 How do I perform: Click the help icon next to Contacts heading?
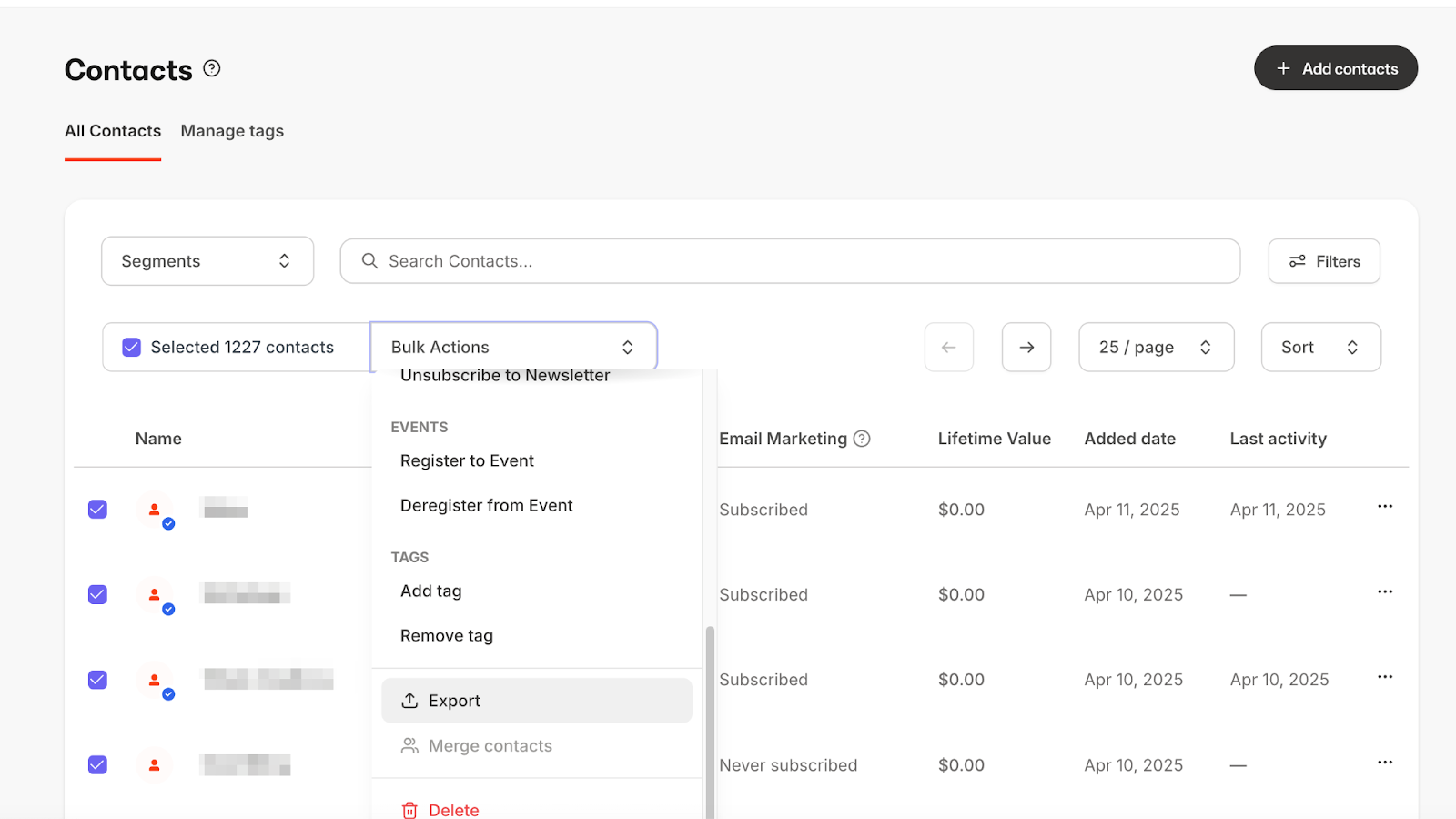(x=212, y=68)
